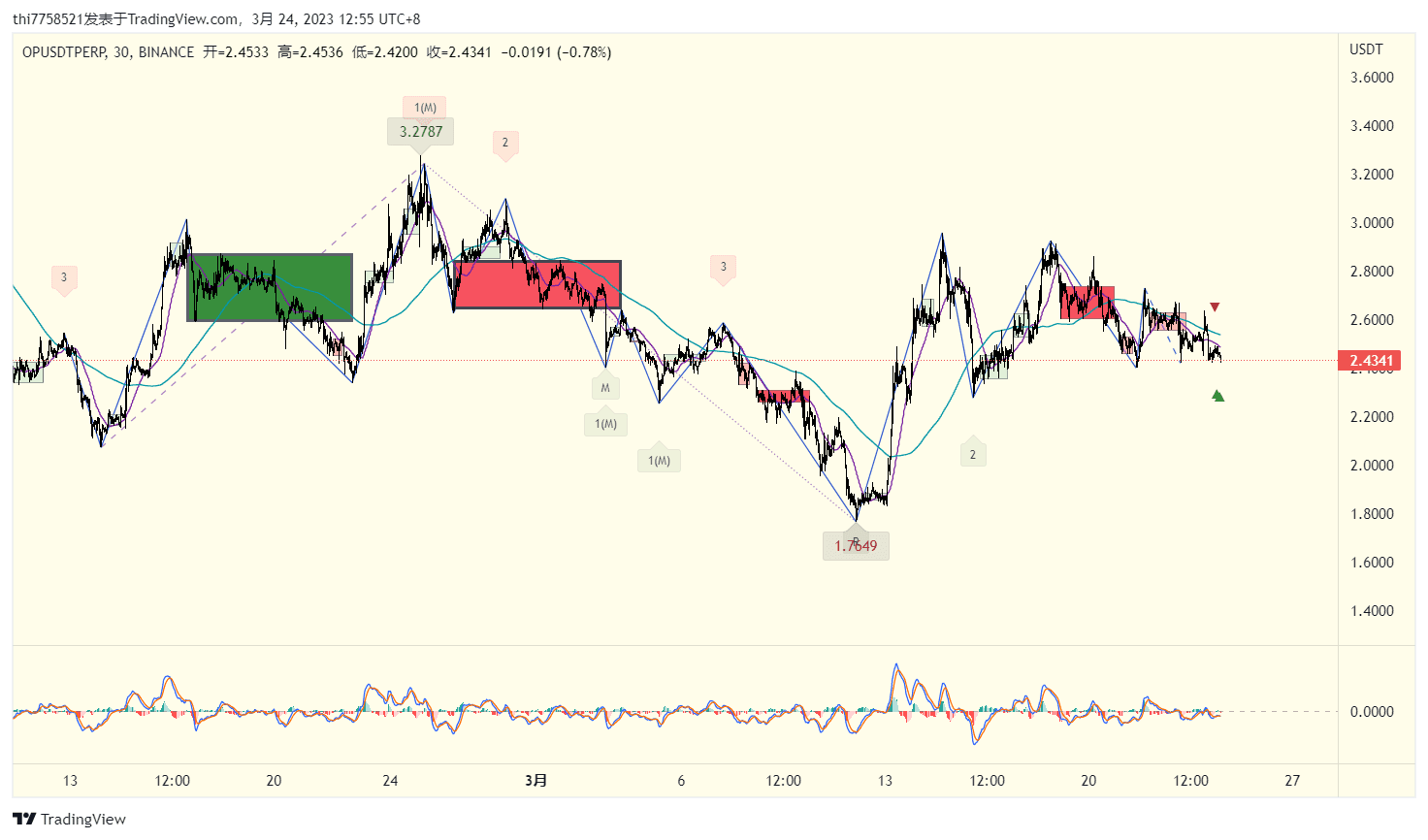
Task: Click the gray M label under the red box
Action: pos(605,388)
